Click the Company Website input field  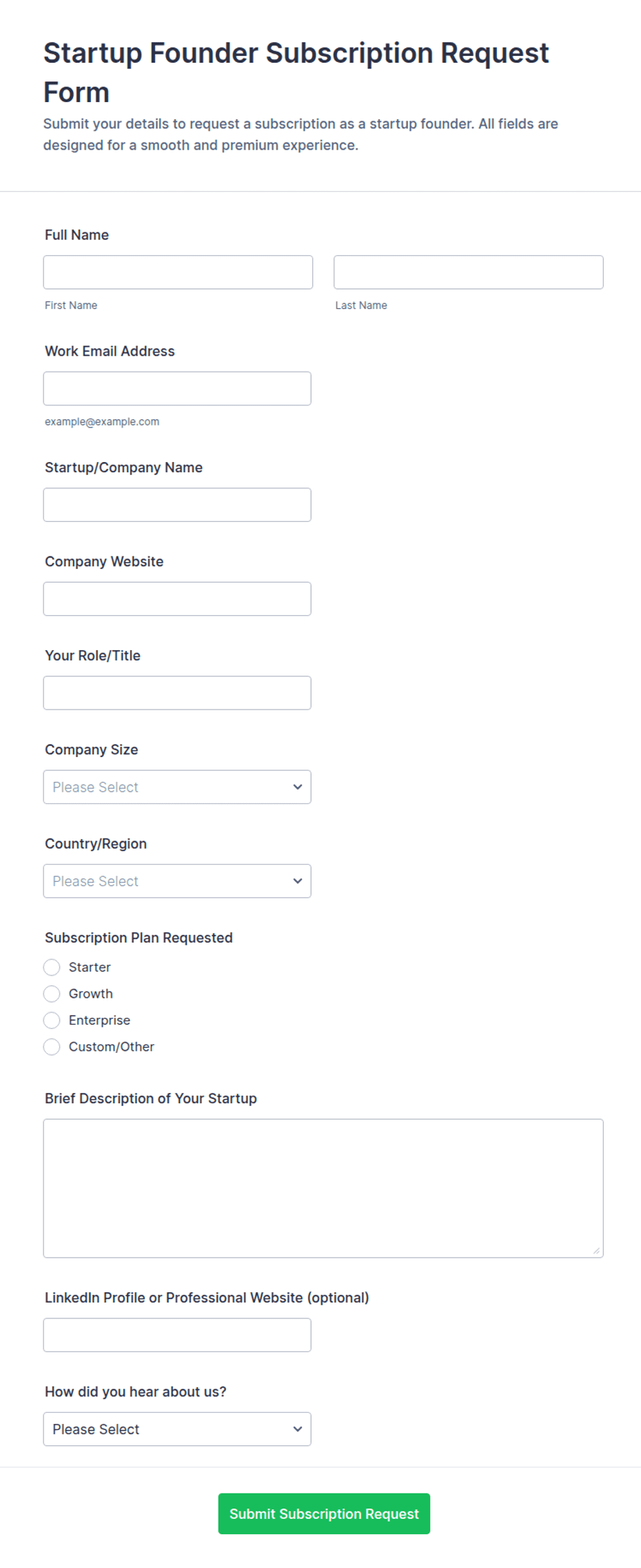pos(177,599)
